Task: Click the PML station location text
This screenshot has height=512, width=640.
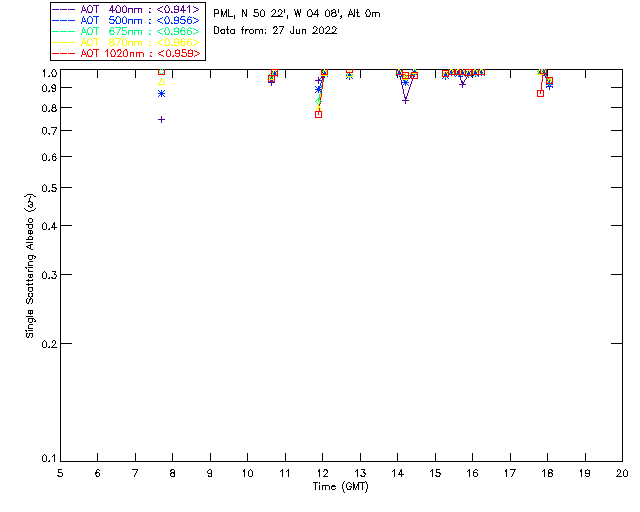Action: (297, 14)
